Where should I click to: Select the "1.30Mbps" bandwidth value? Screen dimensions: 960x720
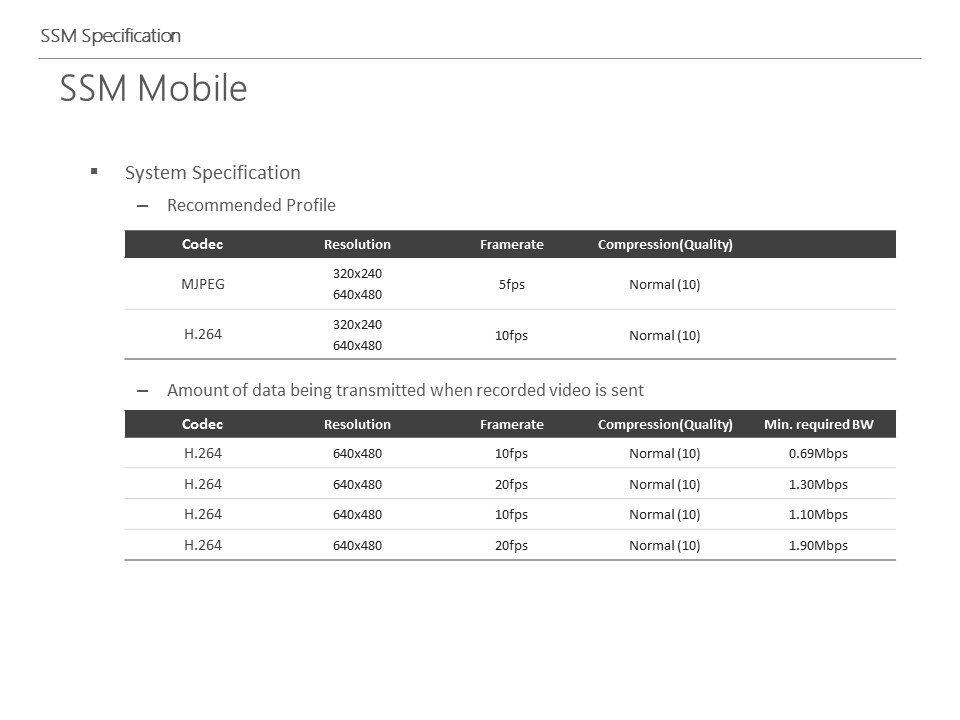(x=819, y=484)
